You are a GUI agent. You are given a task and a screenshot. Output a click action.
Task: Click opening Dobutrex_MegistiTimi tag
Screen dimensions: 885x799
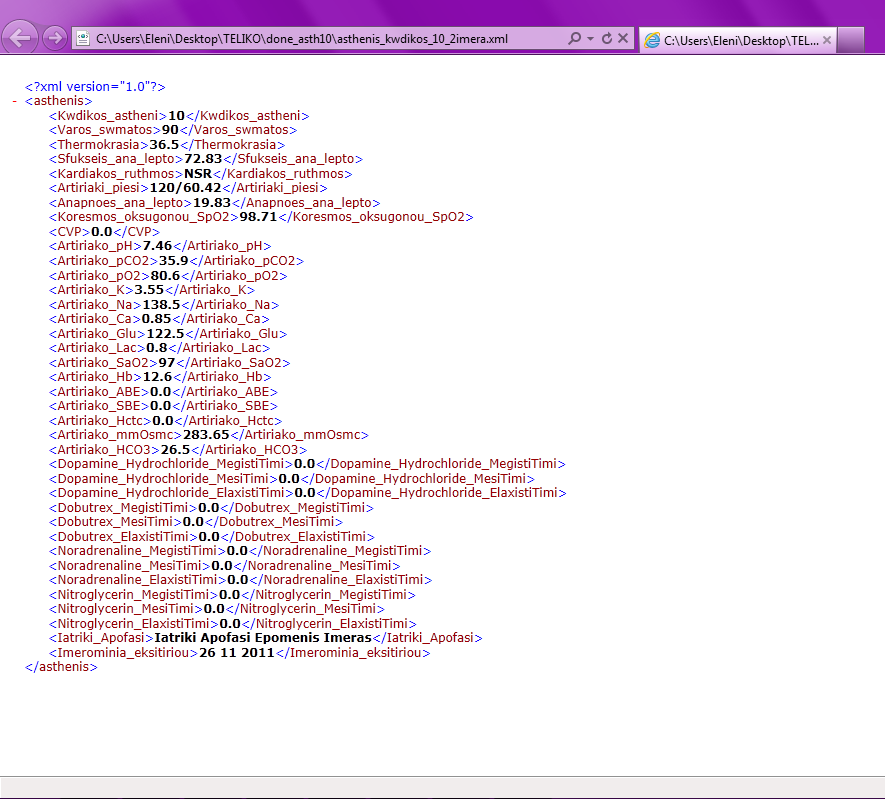(x=123, y=508)
